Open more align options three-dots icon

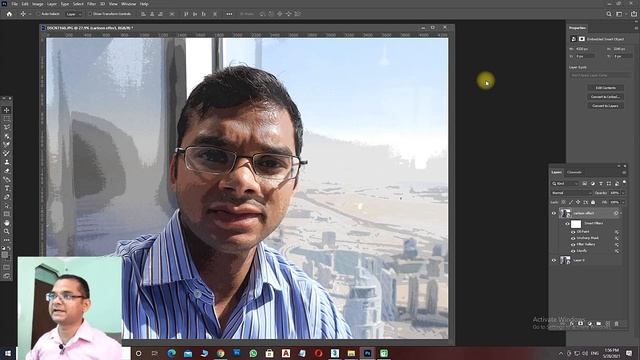(x=229, y=14)
